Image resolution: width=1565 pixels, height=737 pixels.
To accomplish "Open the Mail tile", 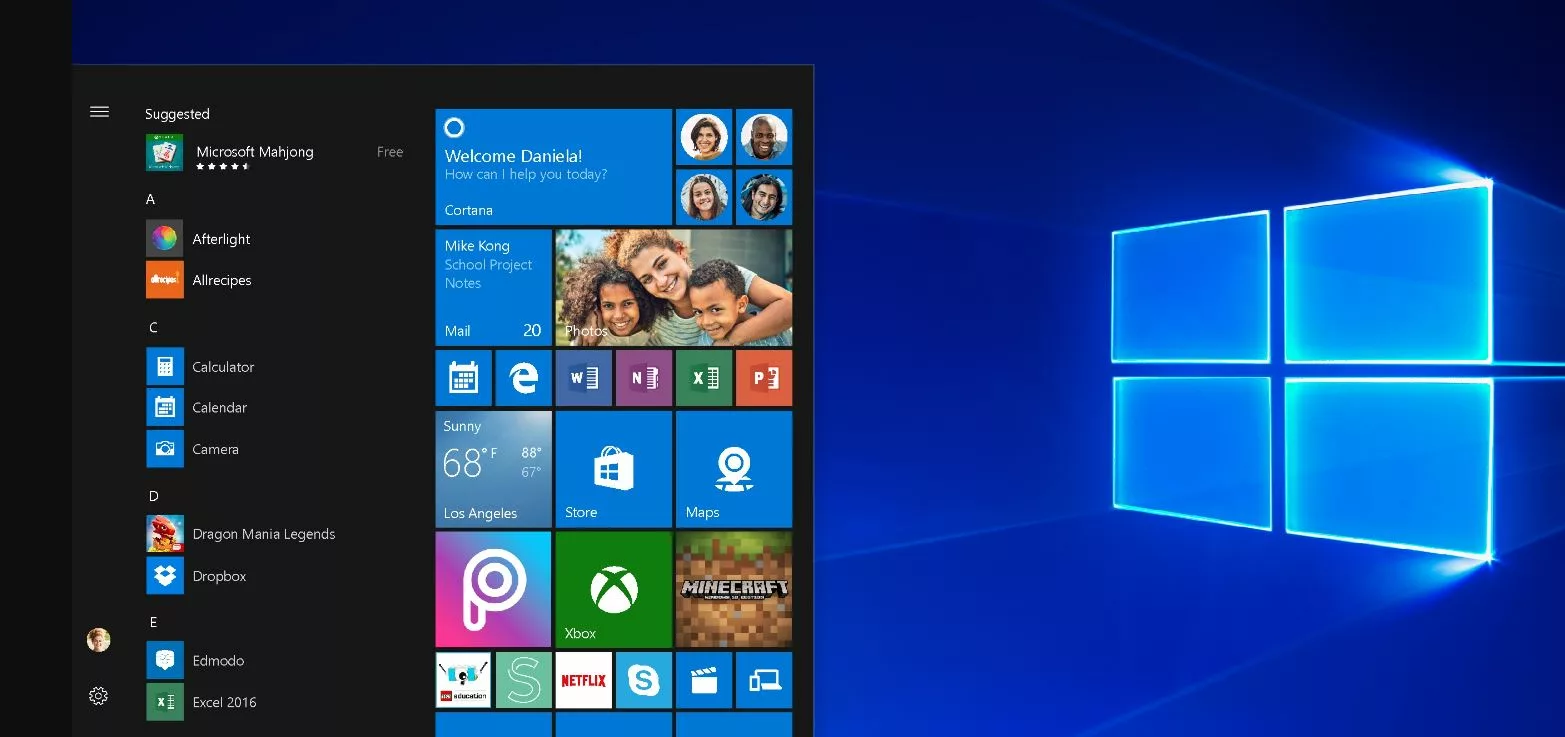I will point(493,288).
